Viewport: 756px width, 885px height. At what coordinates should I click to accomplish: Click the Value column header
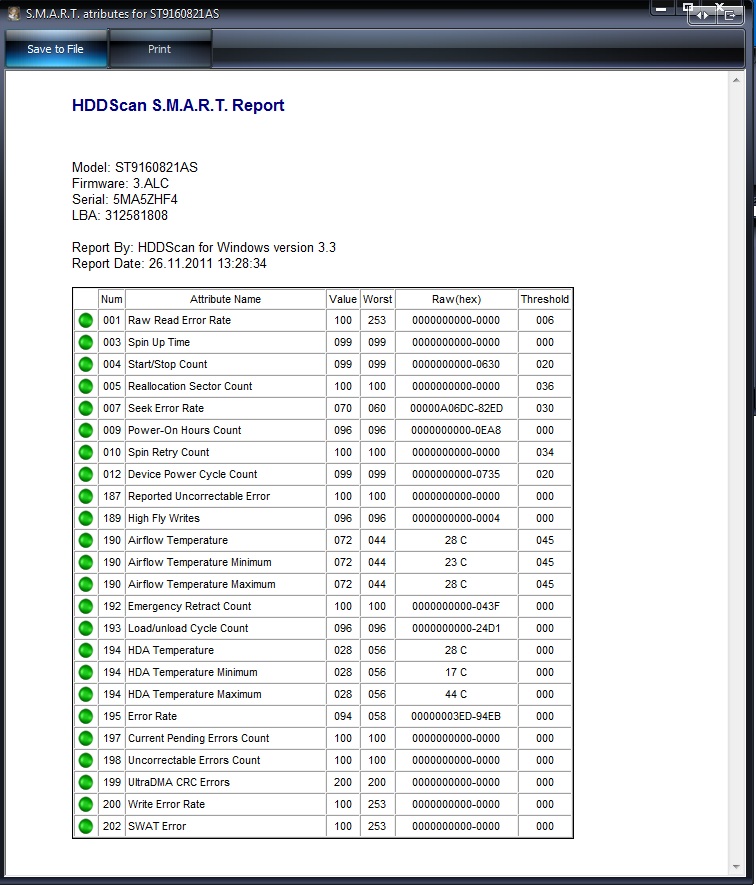point(343,299)
